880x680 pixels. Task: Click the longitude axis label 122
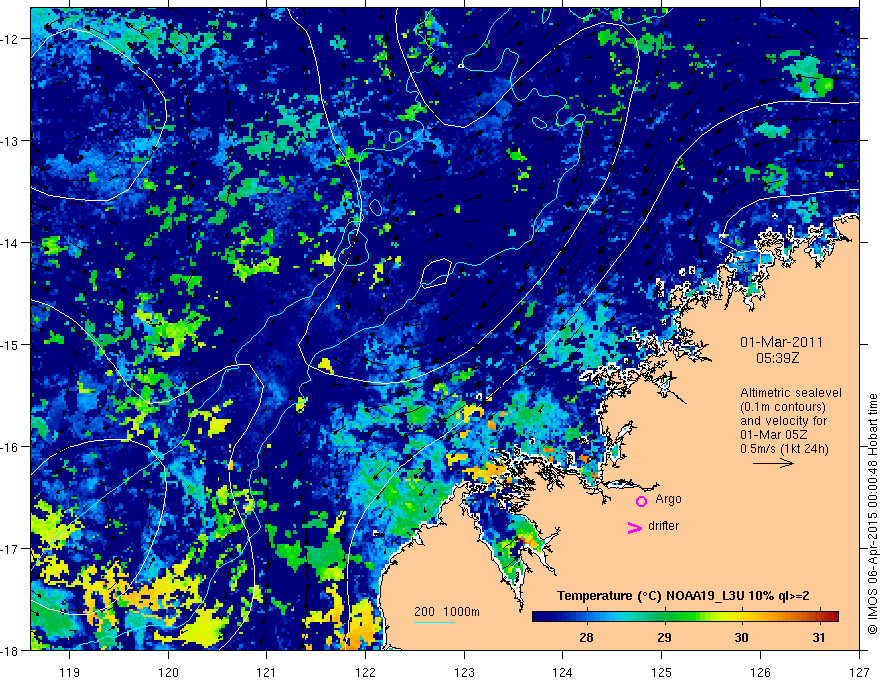tap(365, 672)
